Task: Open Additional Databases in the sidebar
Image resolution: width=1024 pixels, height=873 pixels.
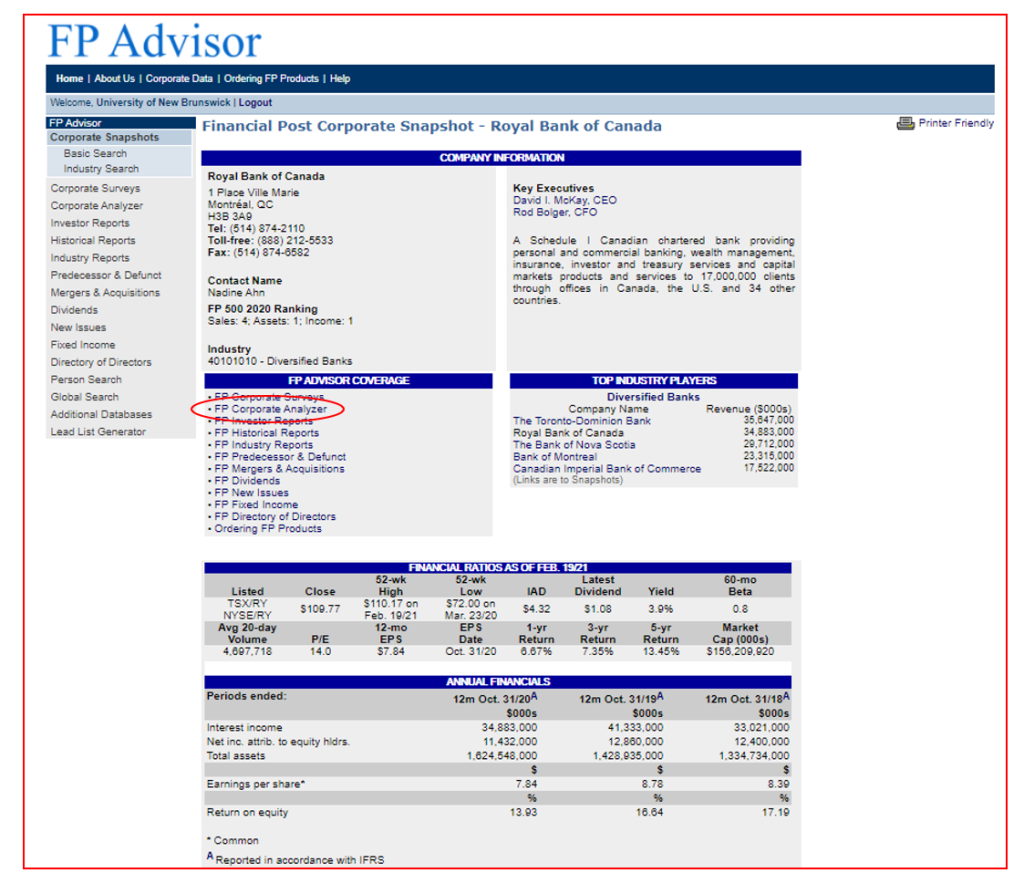Action: coord(101,415)
